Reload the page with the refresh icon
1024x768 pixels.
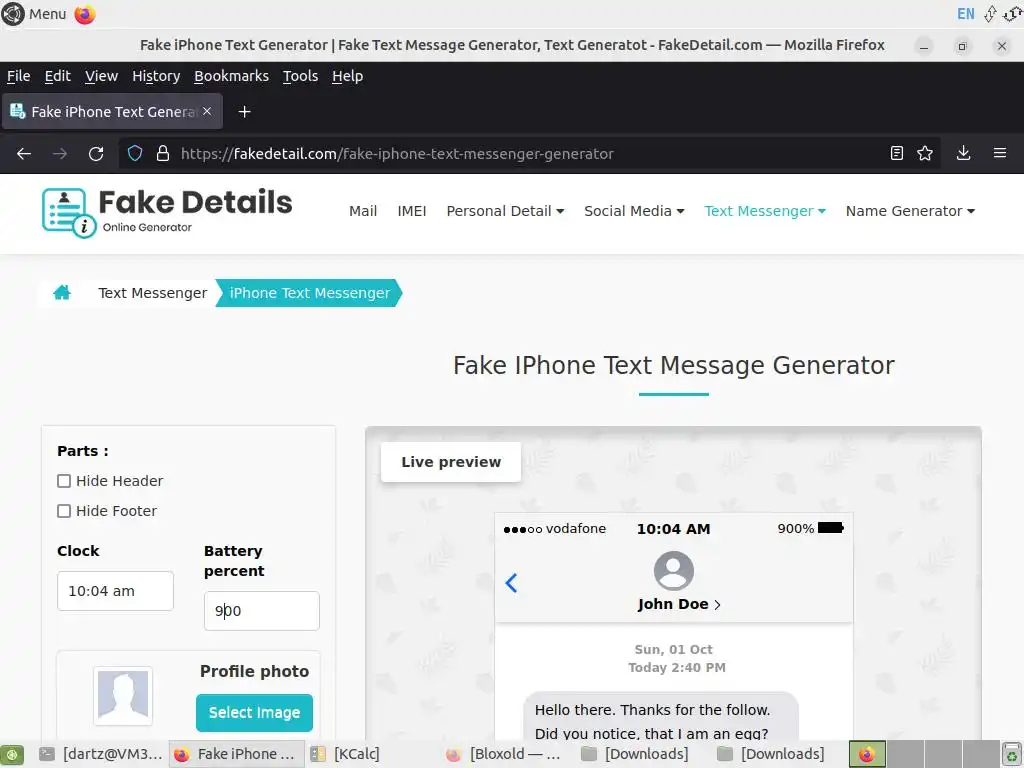[96, 153]
